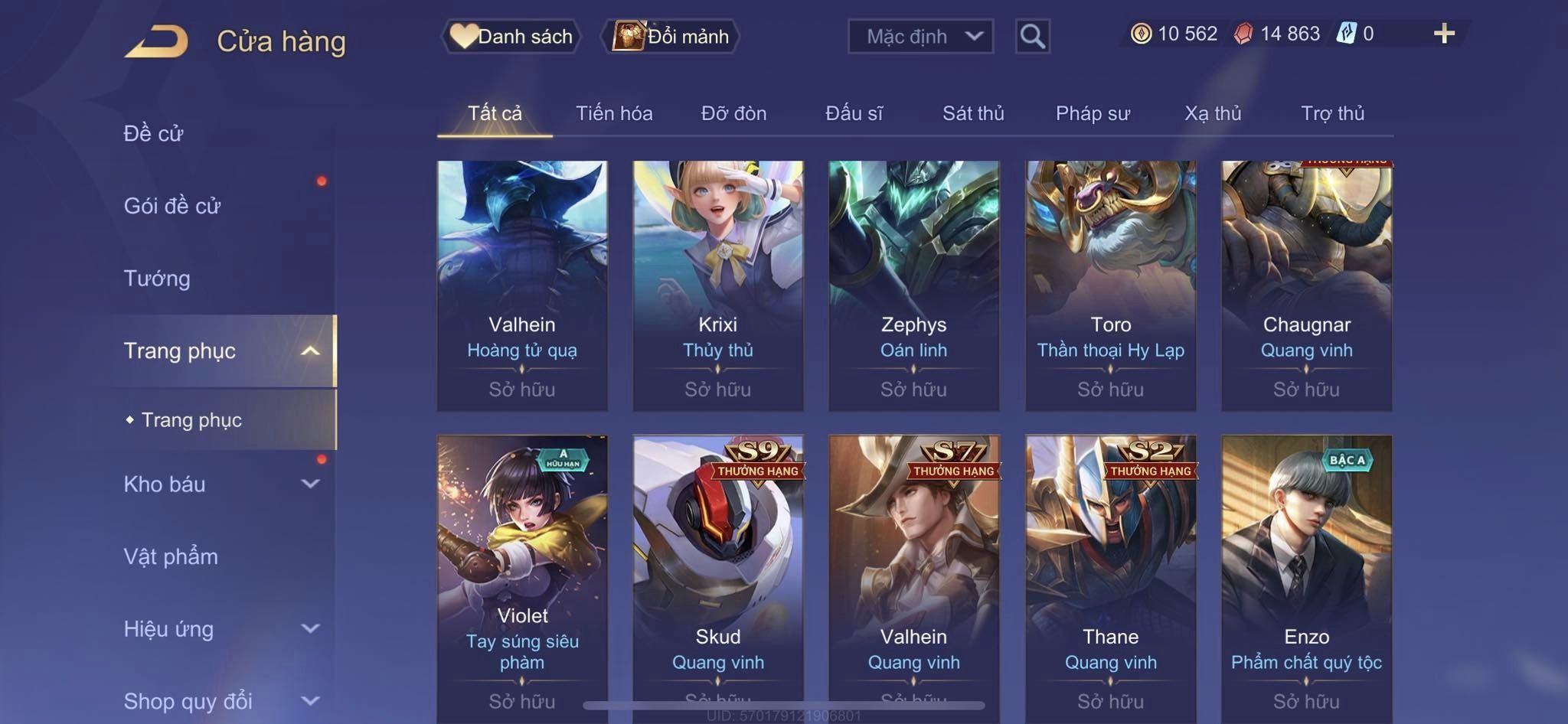Tap the plus icon to add currency
The width and height of the screenshot is (1568, 724).
coord(1444,34)
